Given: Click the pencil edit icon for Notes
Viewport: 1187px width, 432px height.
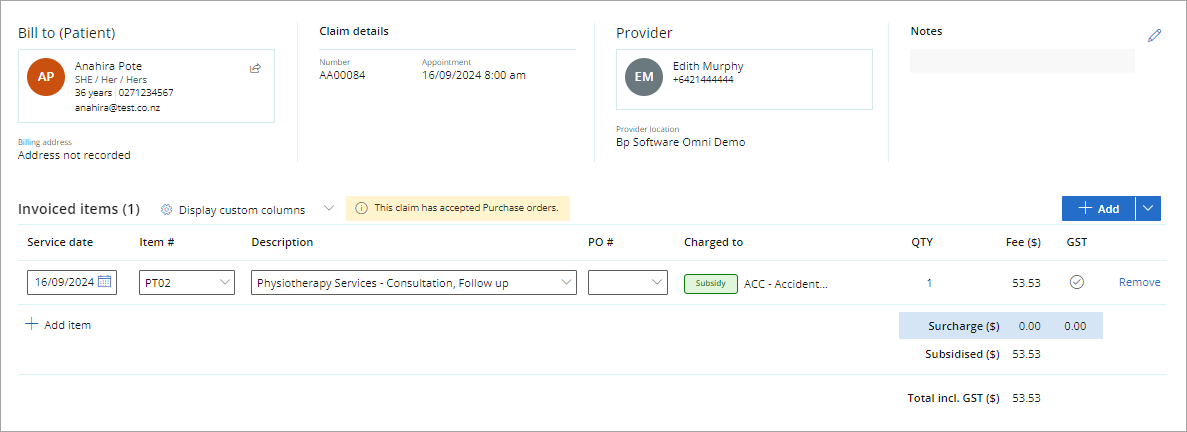Looking at the screenshot, I should [x=1154, y=36].
